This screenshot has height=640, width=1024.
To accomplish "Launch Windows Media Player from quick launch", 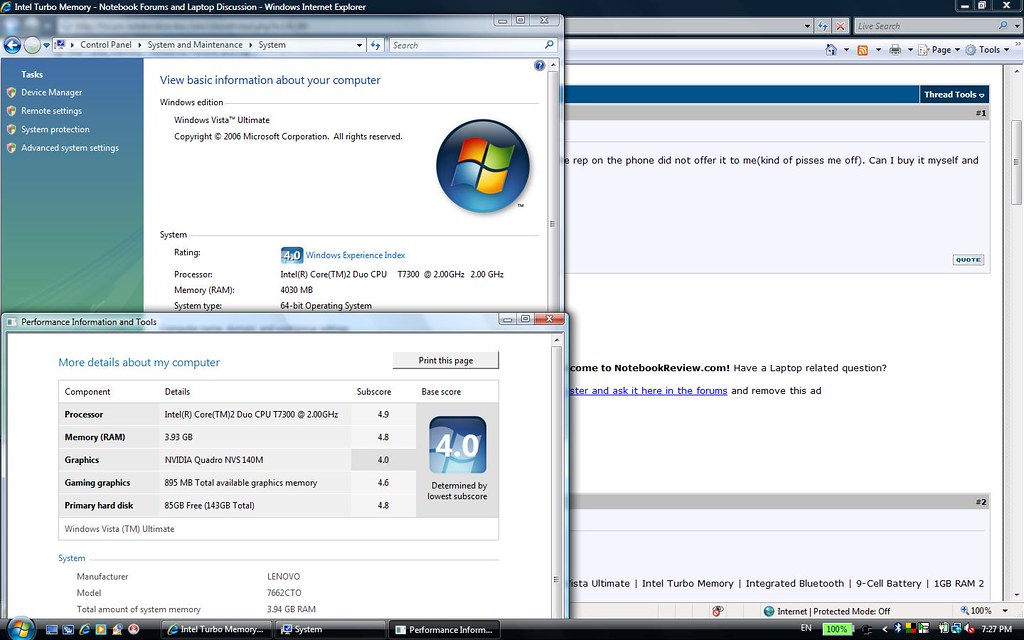I will (x=101, y=630).
